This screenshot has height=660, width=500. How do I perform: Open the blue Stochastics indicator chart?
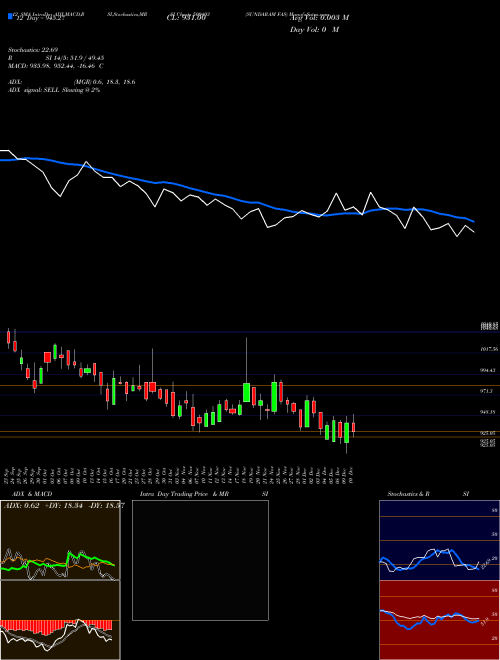pos(439,540)
